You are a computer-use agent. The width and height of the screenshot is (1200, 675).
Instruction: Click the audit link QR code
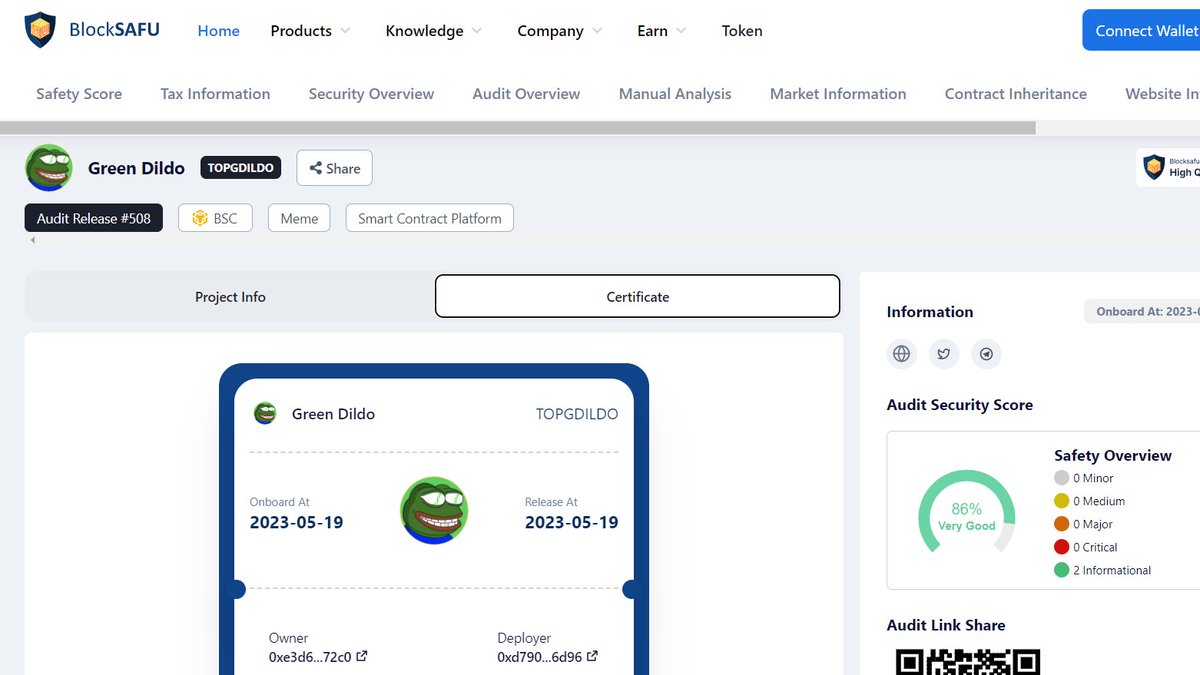(x=967, y=661)
